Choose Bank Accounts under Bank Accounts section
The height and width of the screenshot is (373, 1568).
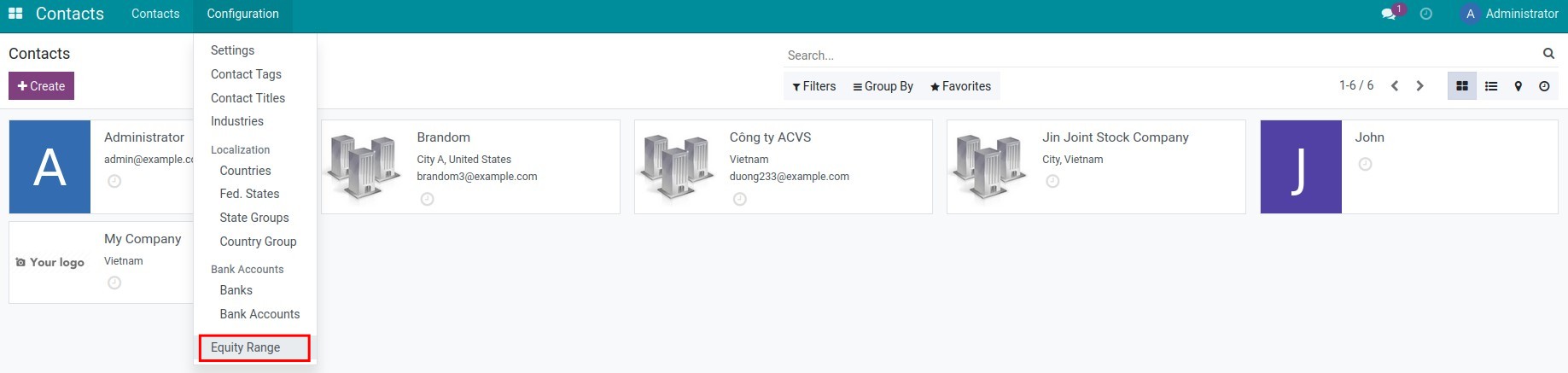[259, 314]
